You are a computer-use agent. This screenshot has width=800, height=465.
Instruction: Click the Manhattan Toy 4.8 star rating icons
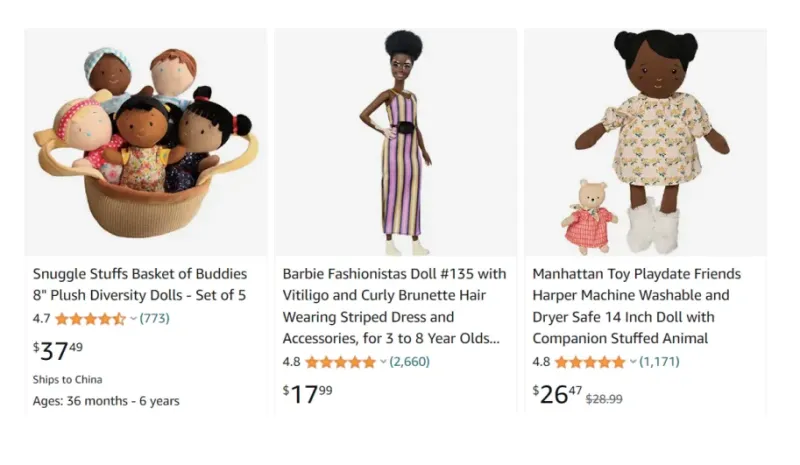coord(590,362)
